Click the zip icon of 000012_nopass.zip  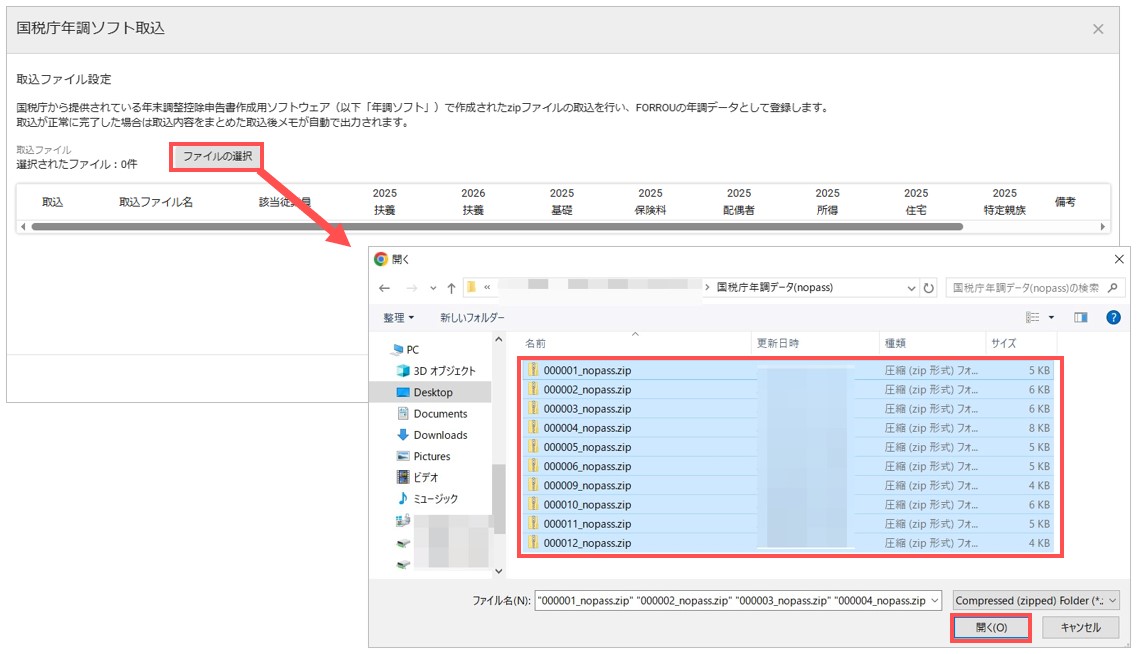pos(533,542)
